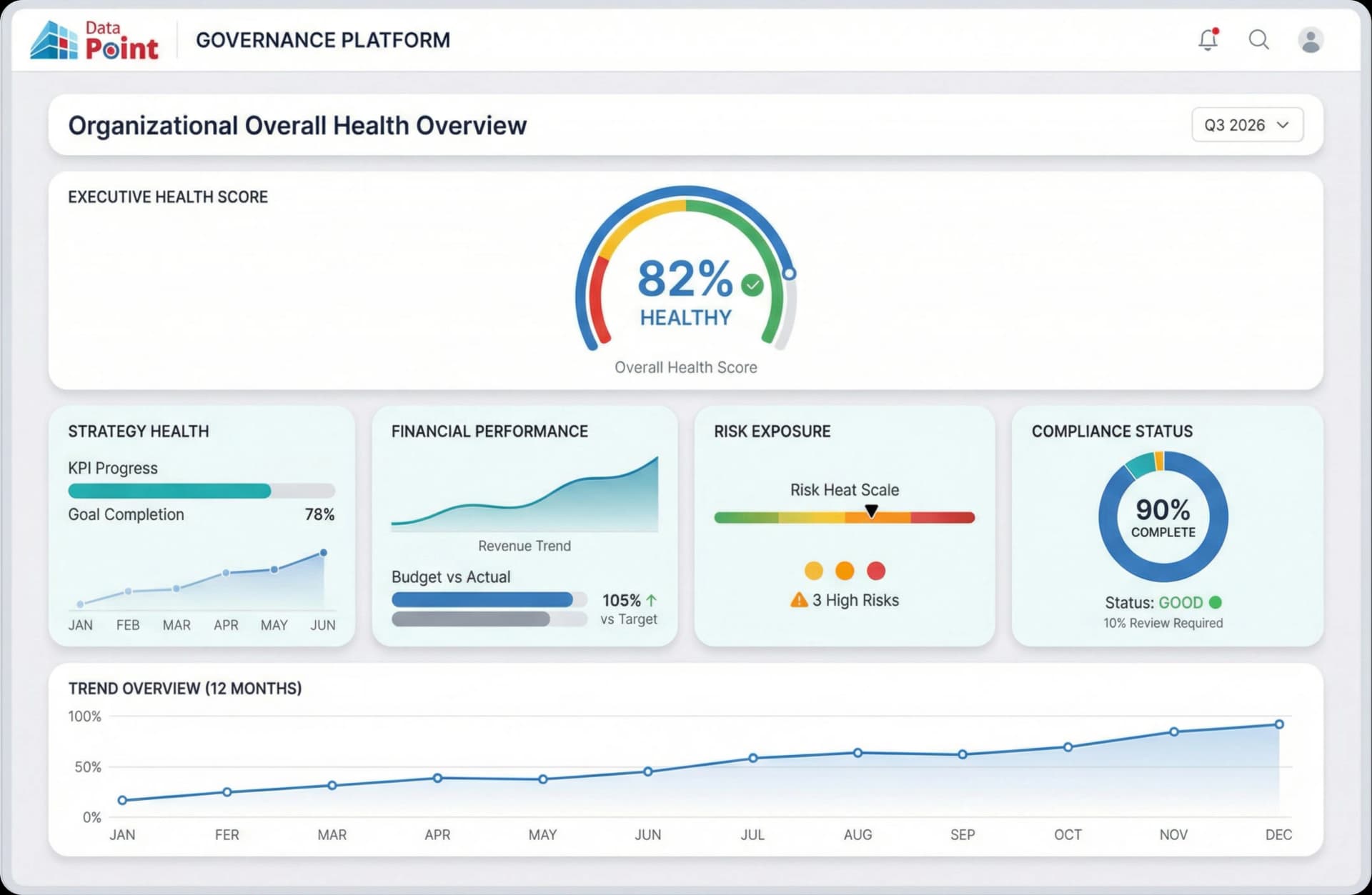Screen dimensions: 1372x895
Task: Click the Goal Completion label
Action: (126, 514)
